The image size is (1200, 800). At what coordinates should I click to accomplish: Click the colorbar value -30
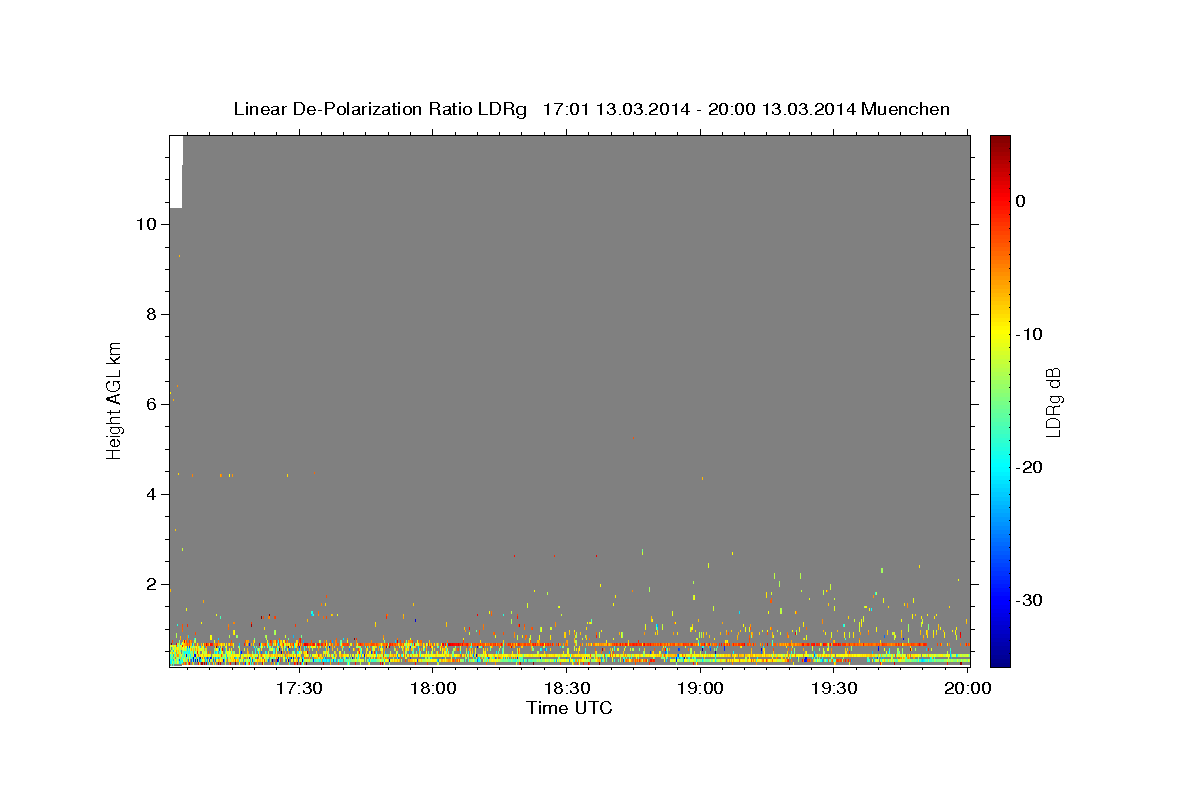click(x=1029, y=600)
